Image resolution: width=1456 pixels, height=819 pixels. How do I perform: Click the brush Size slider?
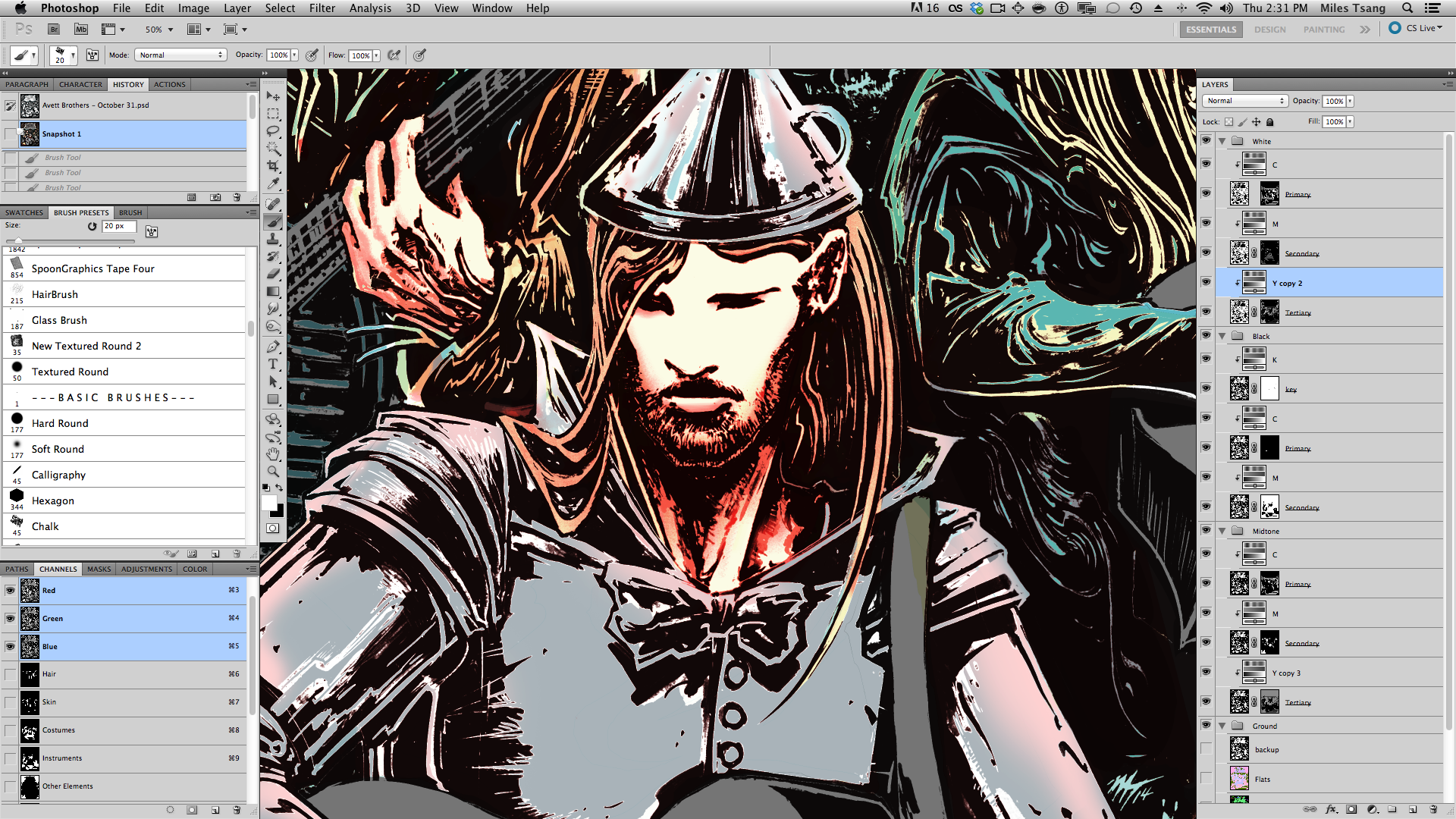click(x=70, y=241)
